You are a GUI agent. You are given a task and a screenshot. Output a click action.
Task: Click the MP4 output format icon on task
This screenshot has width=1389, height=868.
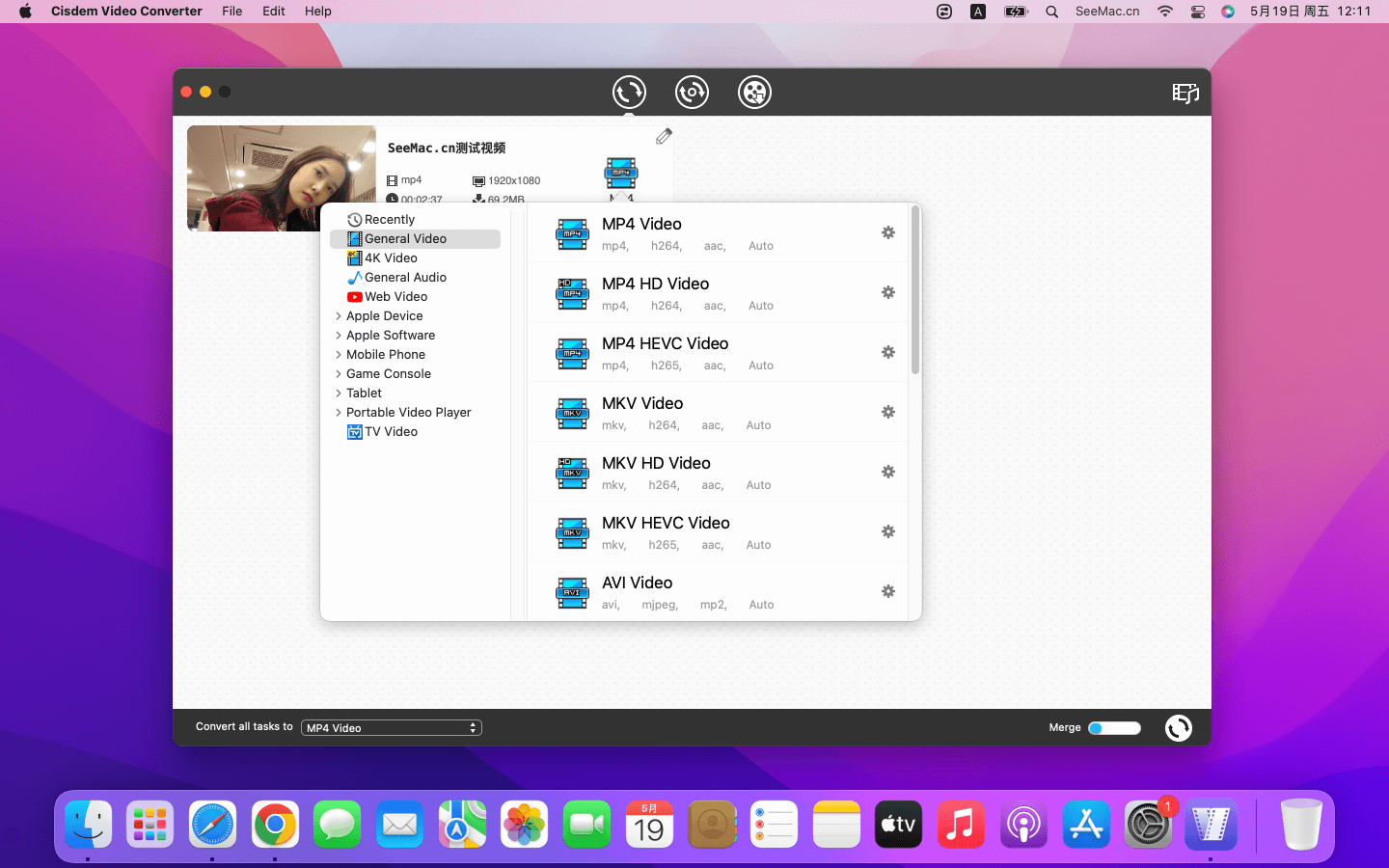point(620,174)
